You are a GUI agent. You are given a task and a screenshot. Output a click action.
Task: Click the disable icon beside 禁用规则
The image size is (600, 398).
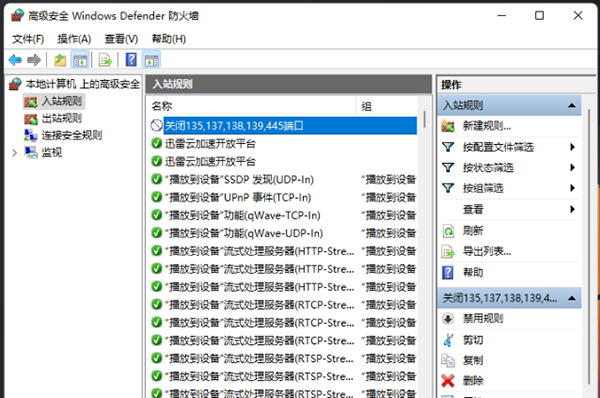click(448, 318)
